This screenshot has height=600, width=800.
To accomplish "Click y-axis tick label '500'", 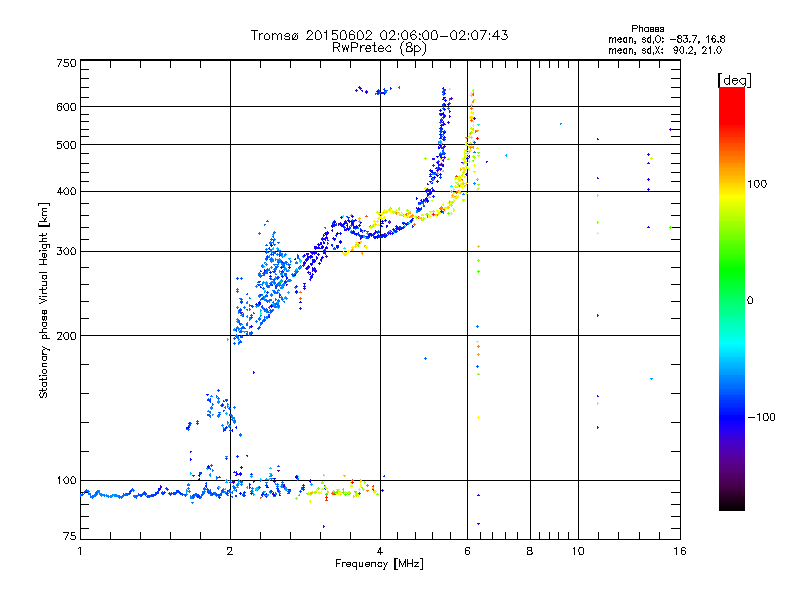I will click(x=66, y=145).
